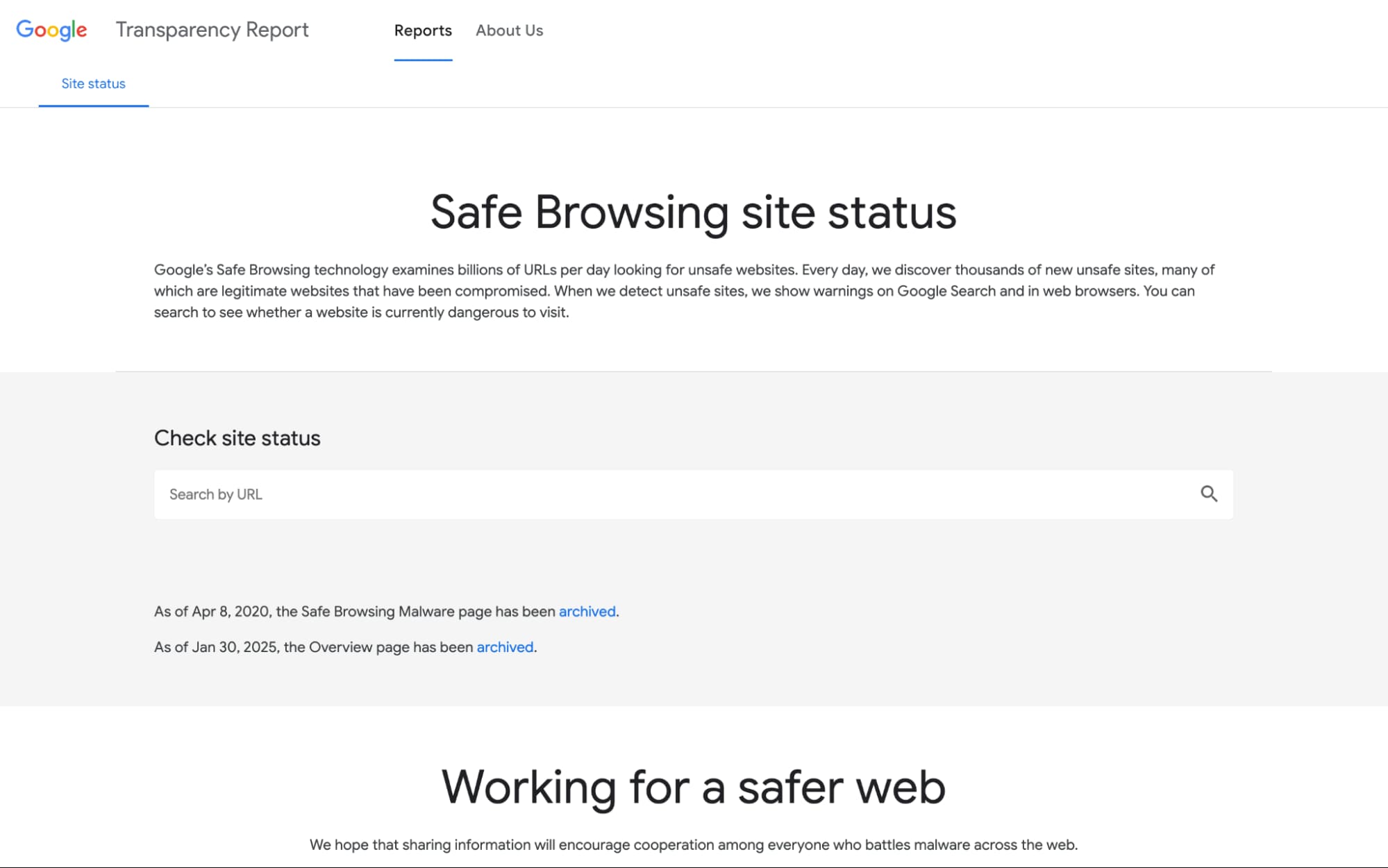Click the Google brand mark in the header
Viewport: 1388px width, 868px height.
[51, 30]
